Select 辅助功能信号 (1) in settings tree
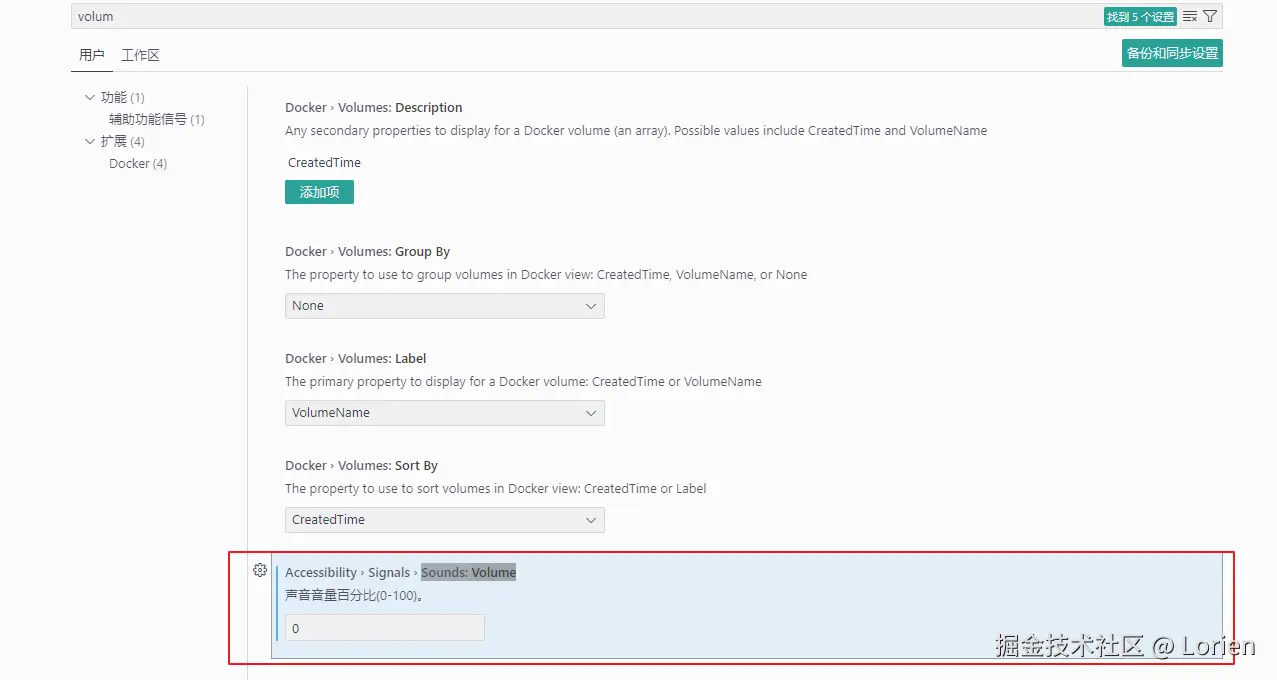The image size is (1277, 680). point(157,119)
